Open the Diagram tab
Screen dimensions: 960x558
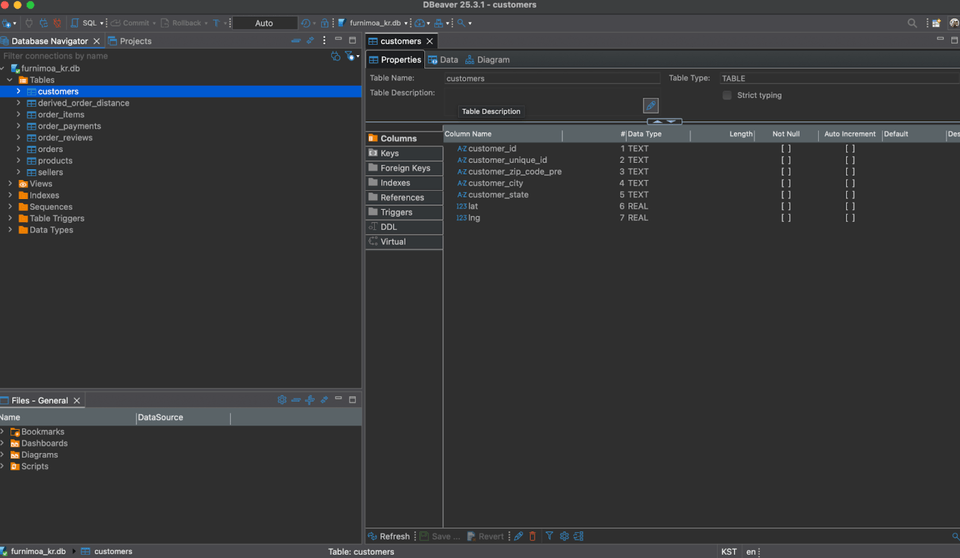point(487,60)
